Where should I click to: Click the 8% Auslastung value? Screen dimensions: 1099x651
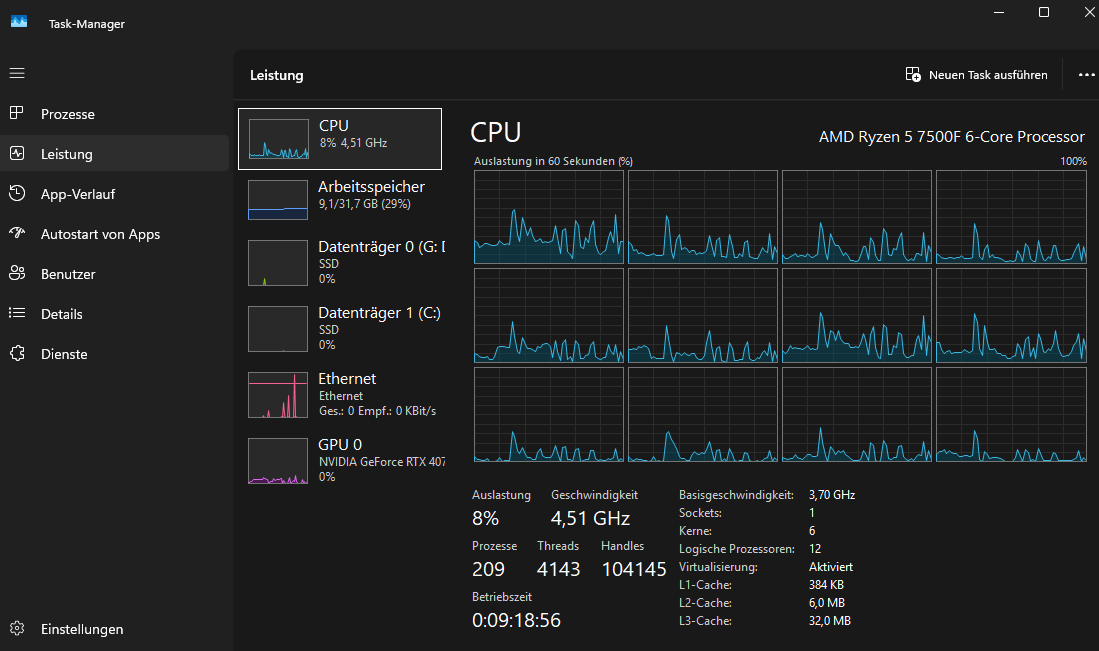[486, 519]
